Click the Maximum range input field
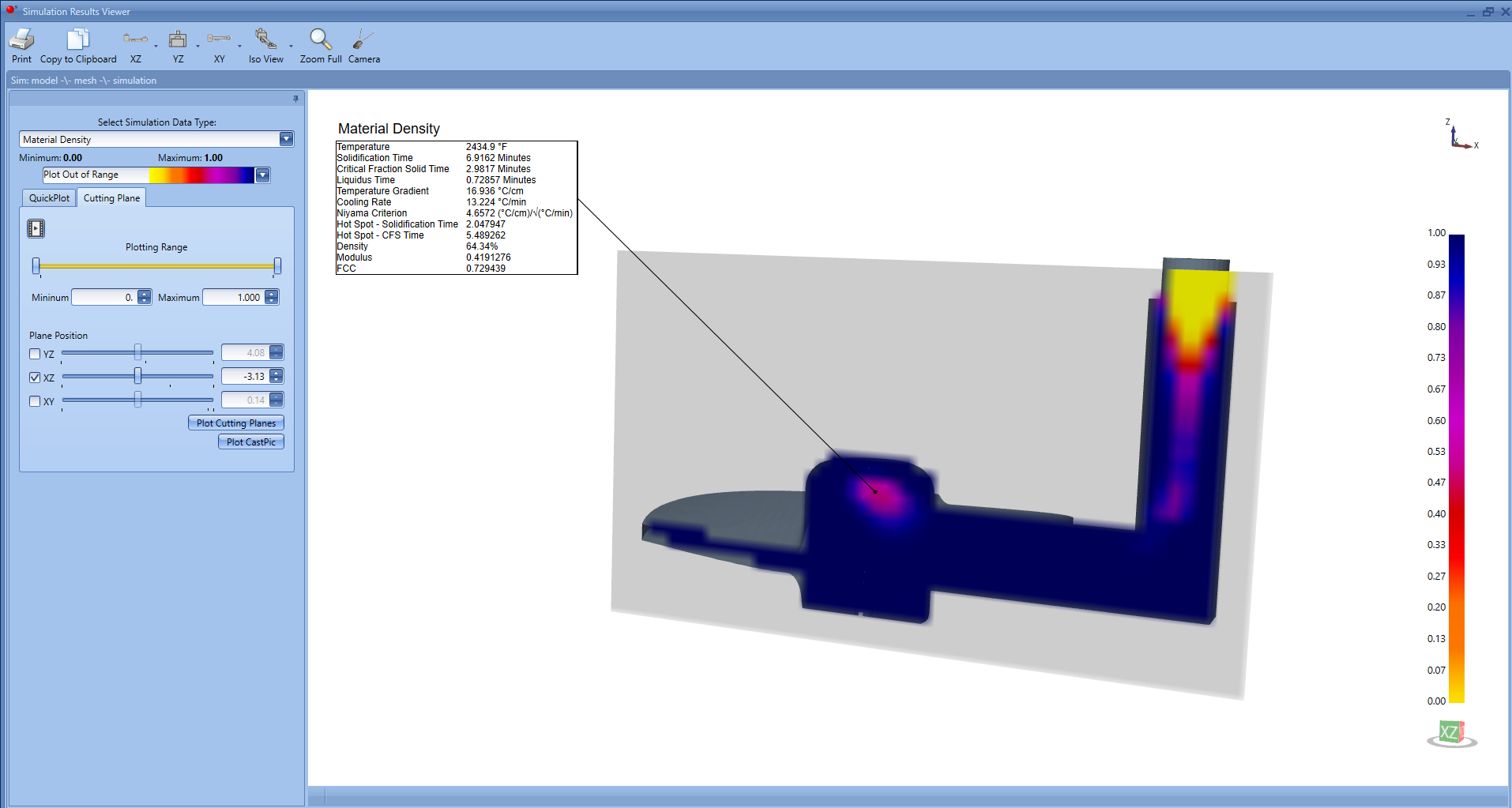 [234, 297]
